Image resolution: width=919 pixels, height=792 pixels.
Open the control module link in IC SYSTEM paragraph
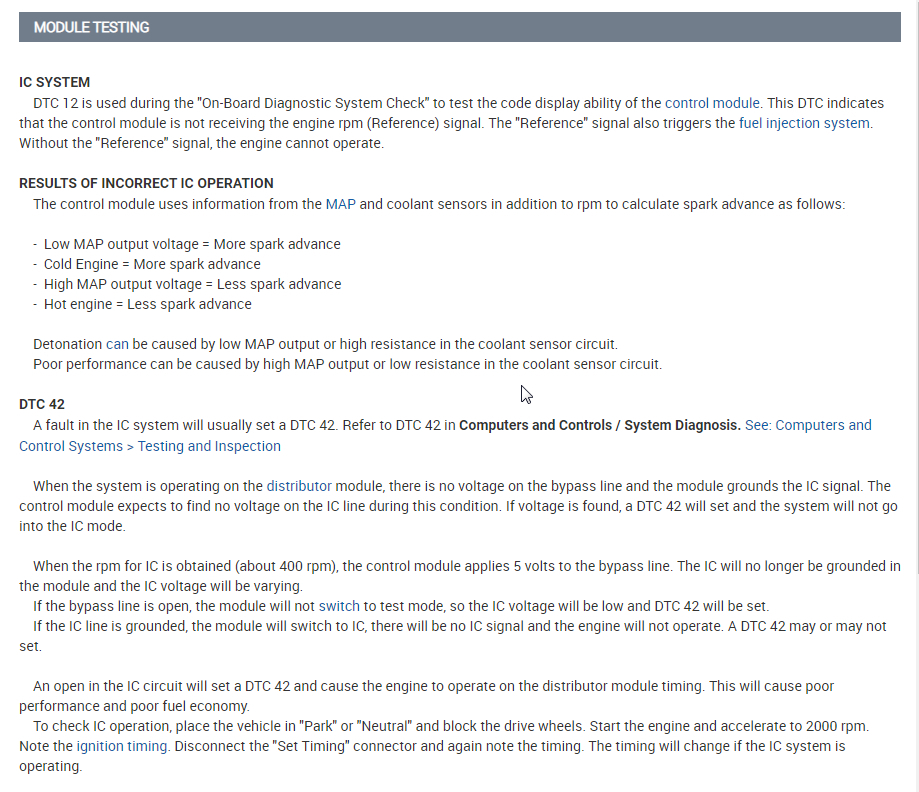click(x=712, y=103)
